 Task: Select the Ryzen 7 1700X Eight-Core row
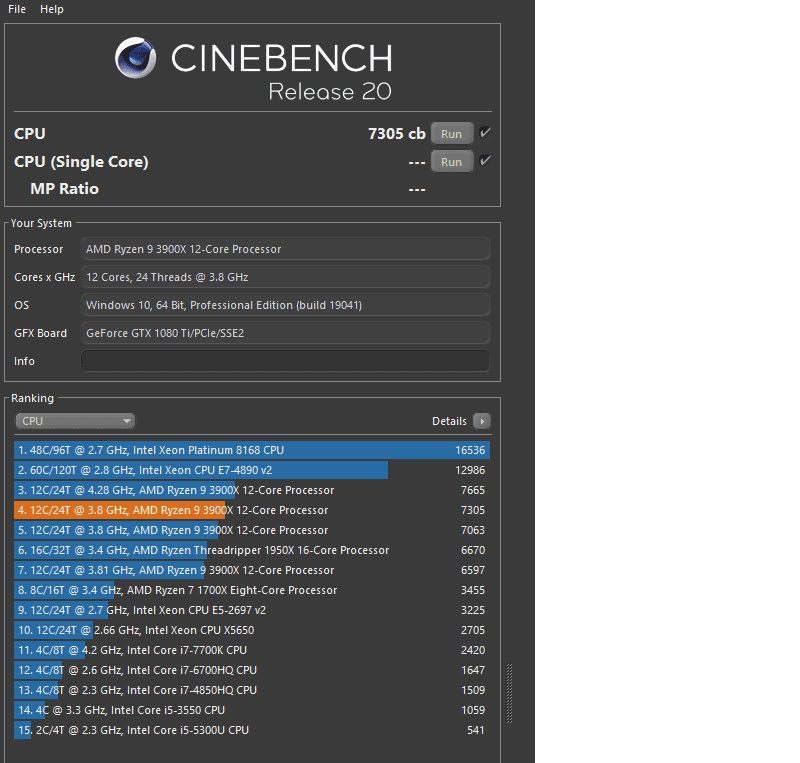(252, 590)
